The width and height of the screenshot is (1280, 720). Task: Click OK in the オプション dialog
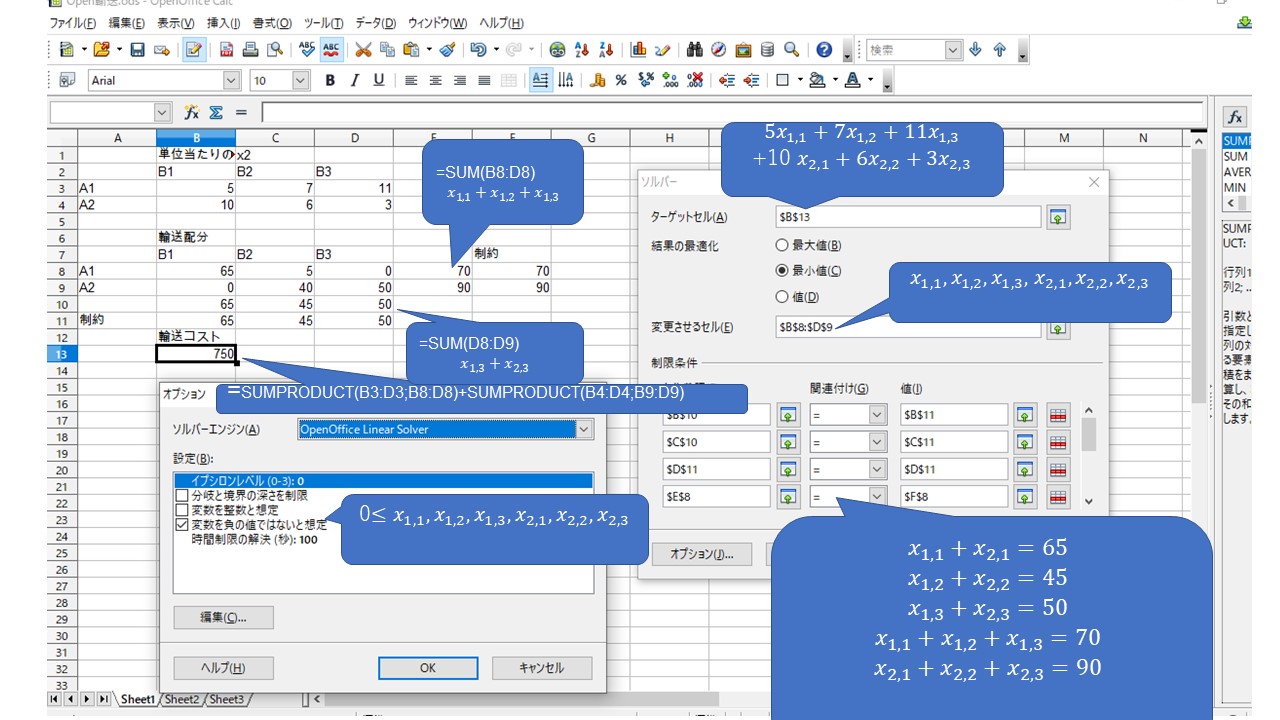[x=427, y=668]
